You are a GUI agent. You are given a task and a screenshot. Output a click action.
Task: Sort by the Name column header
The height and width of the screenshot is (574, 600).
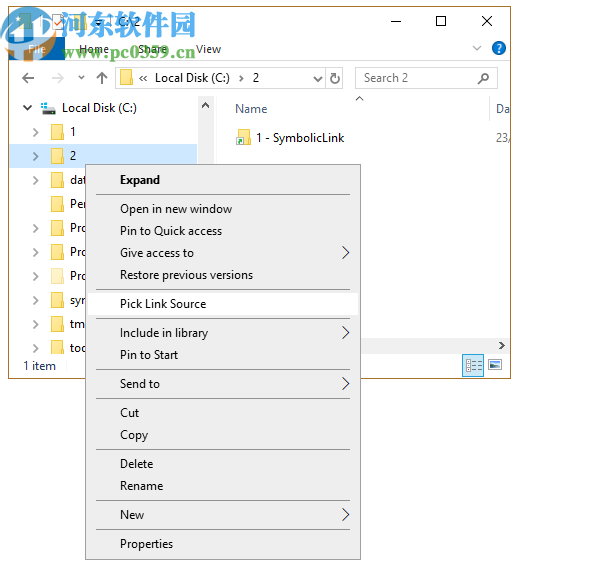pyautogui.click(x=251, y=109)
